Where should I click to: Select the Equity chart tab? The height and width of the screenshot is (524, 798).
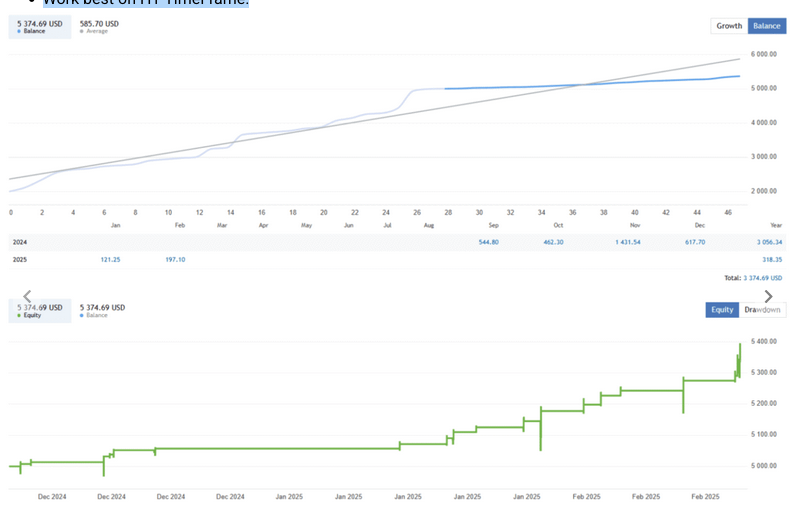(x=722, y=310)
